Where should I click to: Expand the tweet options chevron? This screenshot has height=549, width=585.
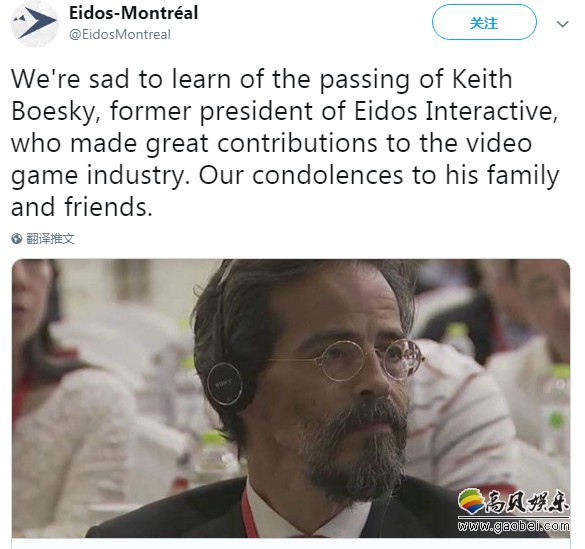coord(562,24)
